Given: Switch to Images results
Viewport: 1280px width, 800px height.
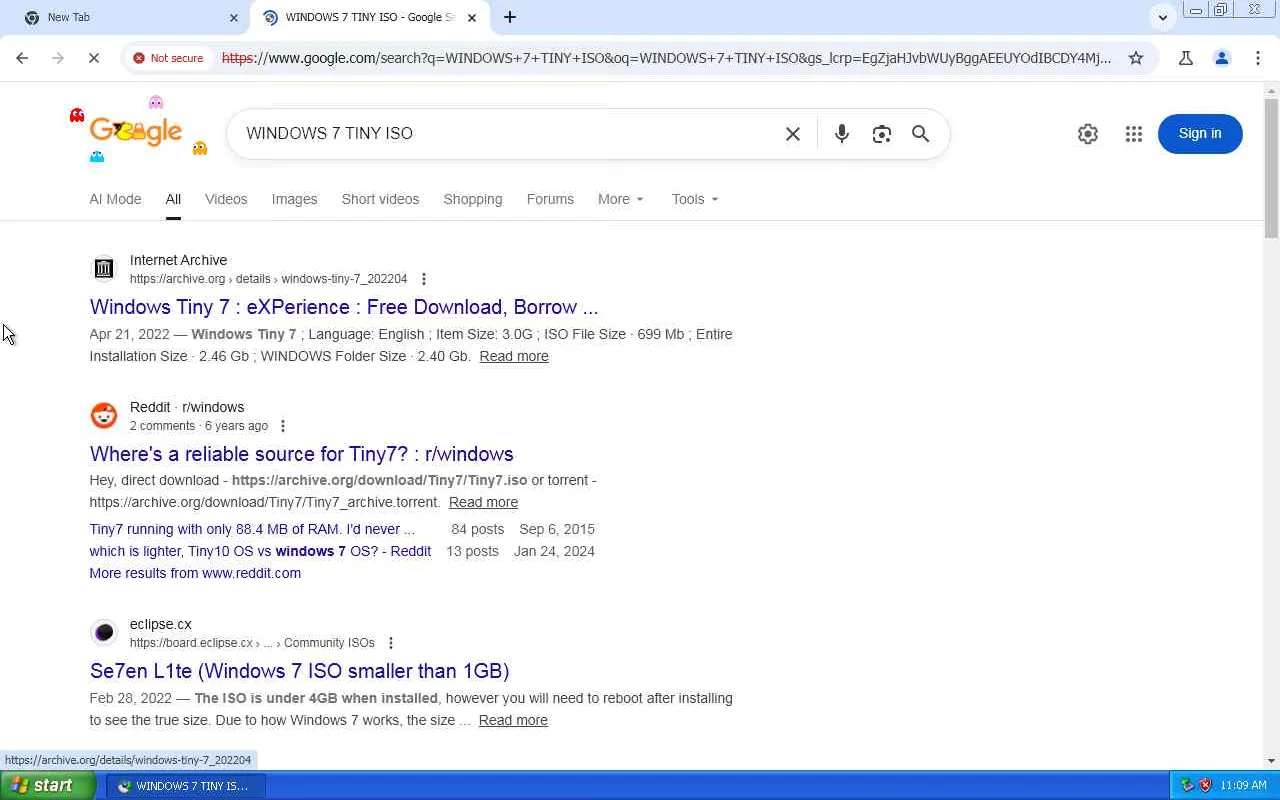Looking at the screenshot, I should coord(294,199).
